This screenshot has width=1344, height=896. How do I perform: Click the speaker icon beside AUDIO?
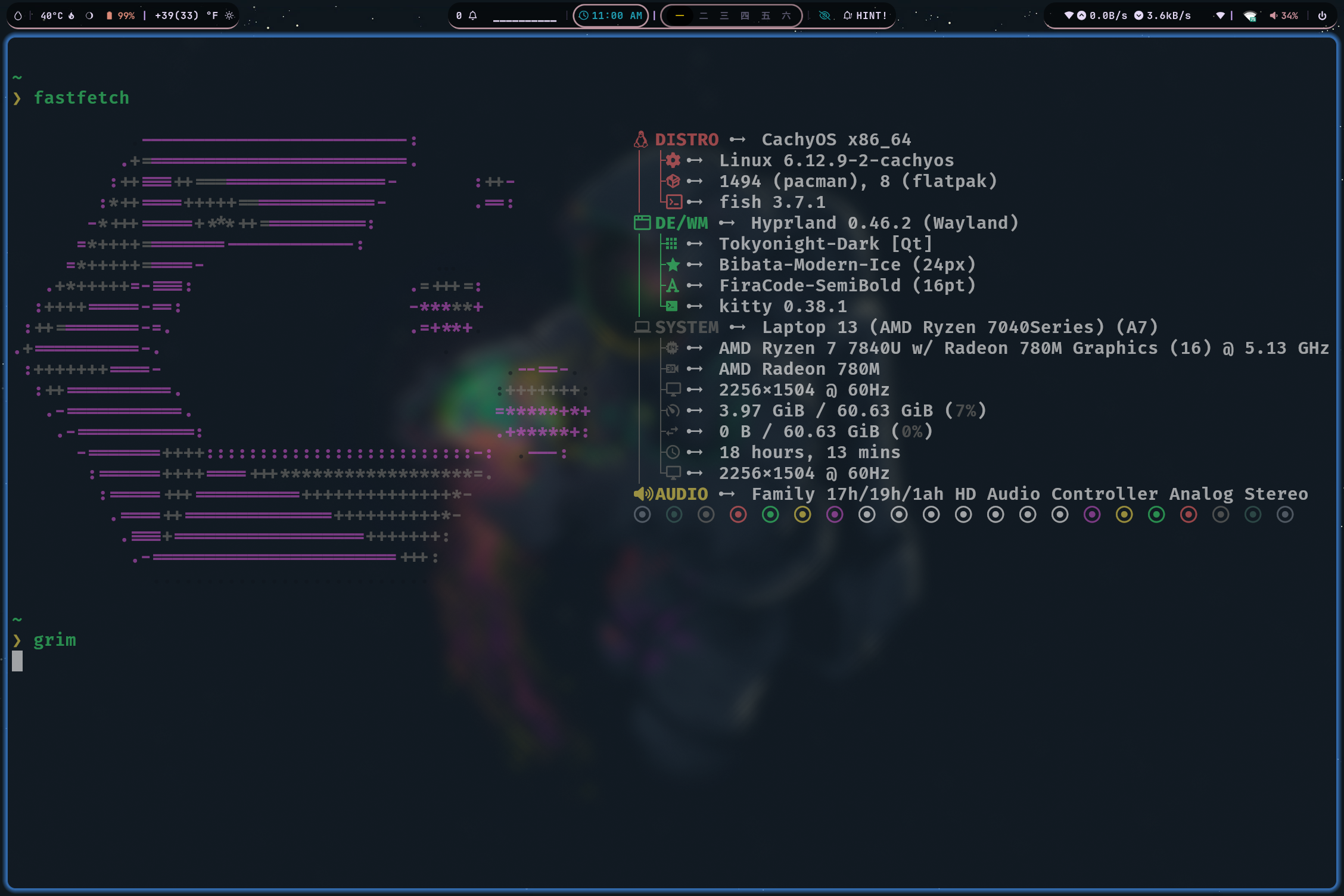click(643, 494)
